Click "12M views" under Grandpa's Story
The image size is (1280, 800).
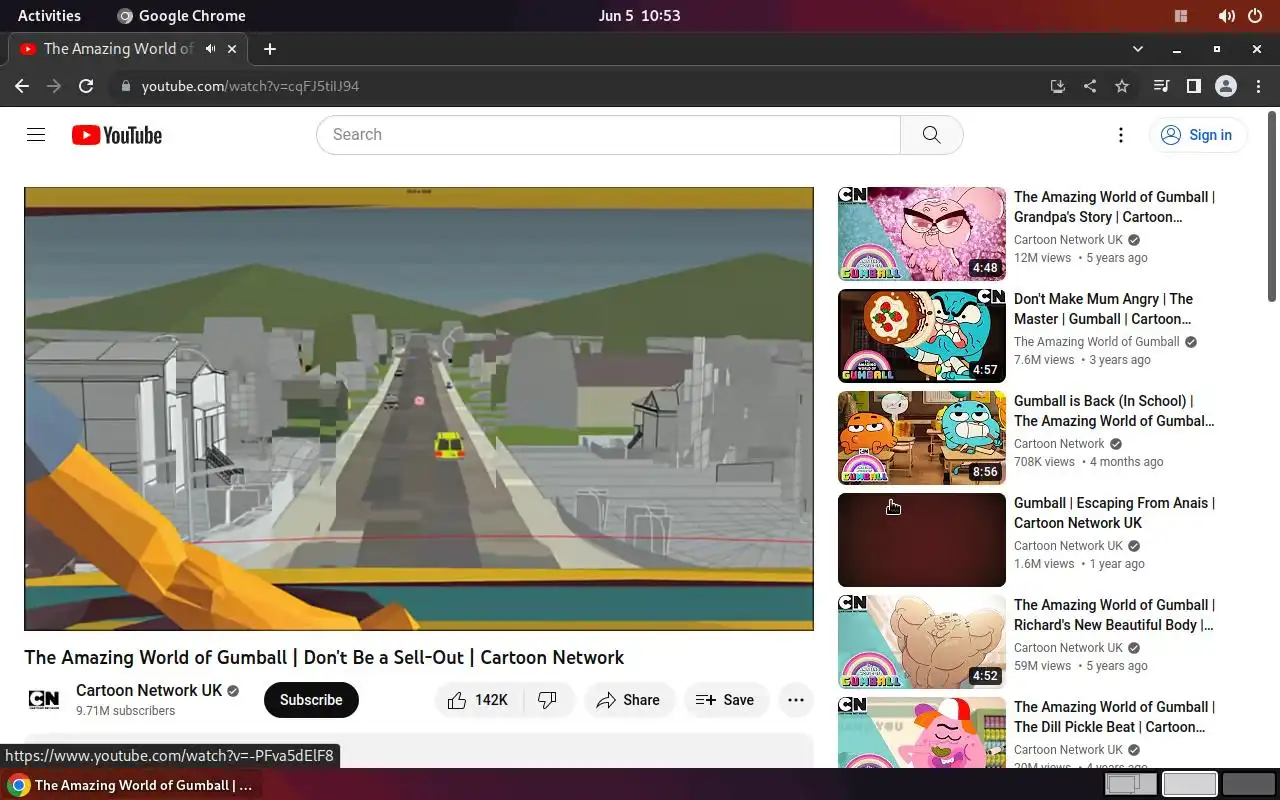coord(1042,258)
